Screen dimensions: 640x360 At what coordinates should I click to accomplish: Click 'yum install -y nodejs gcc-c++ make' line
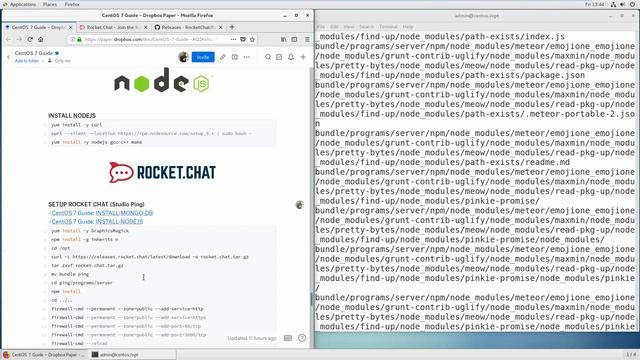[97, 142]
